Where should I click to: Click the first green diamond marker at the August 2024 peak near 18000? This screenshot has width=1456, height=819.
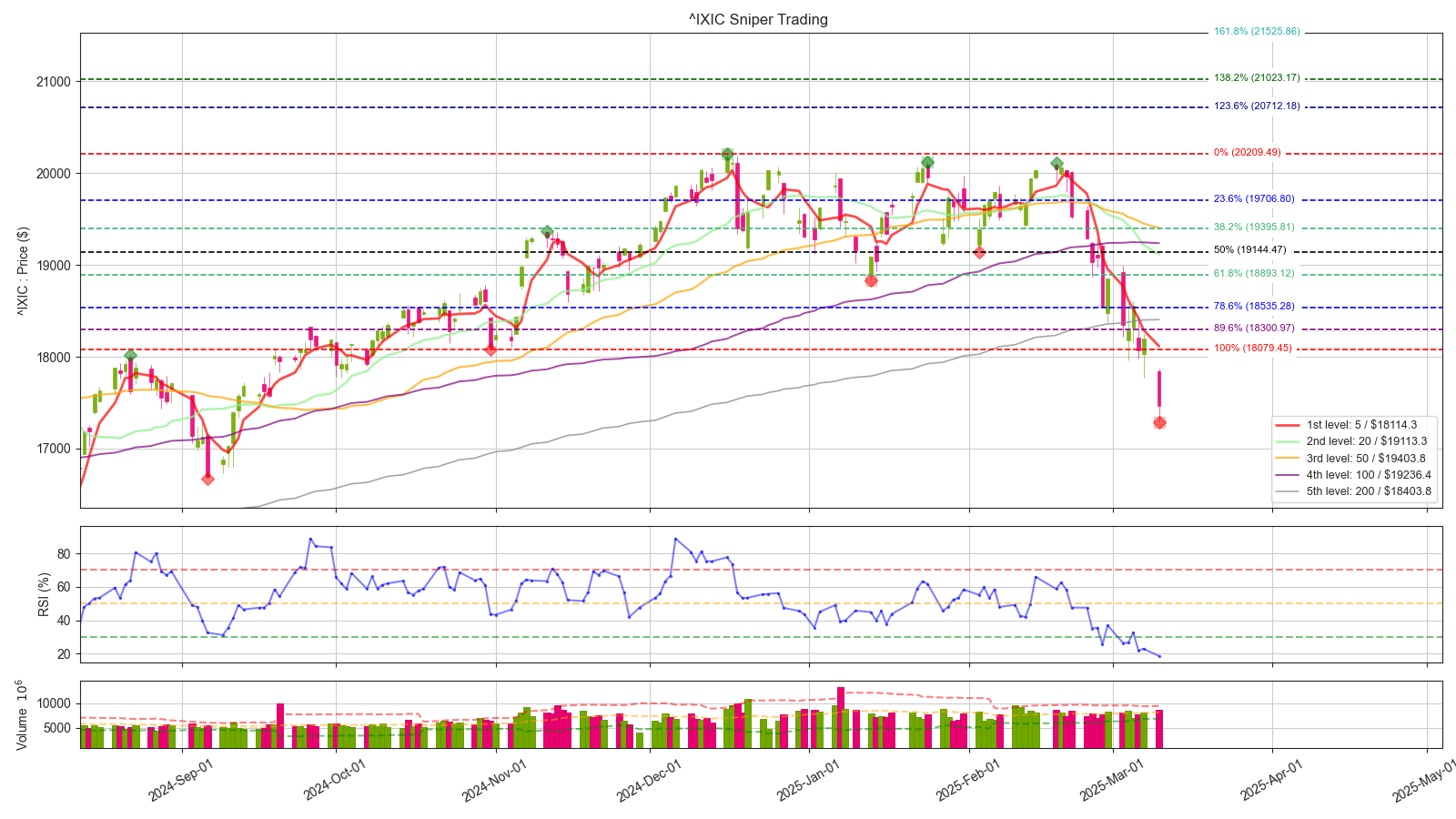click(x=130, y=356)
